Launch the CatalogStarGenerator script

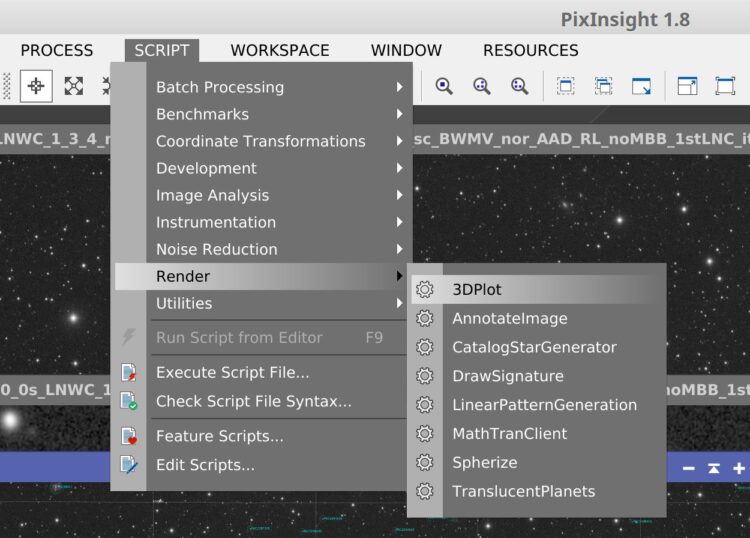point(537,347)
